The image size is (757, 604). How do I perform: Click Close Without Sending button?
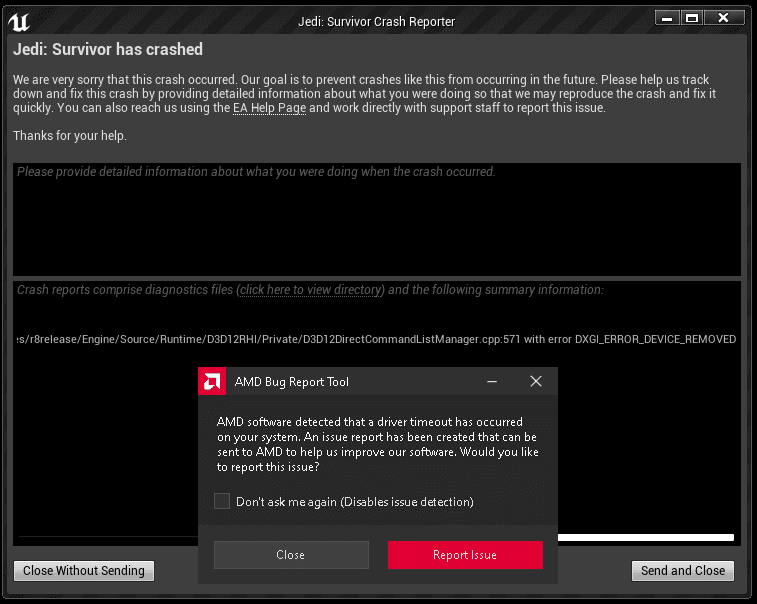84,571
